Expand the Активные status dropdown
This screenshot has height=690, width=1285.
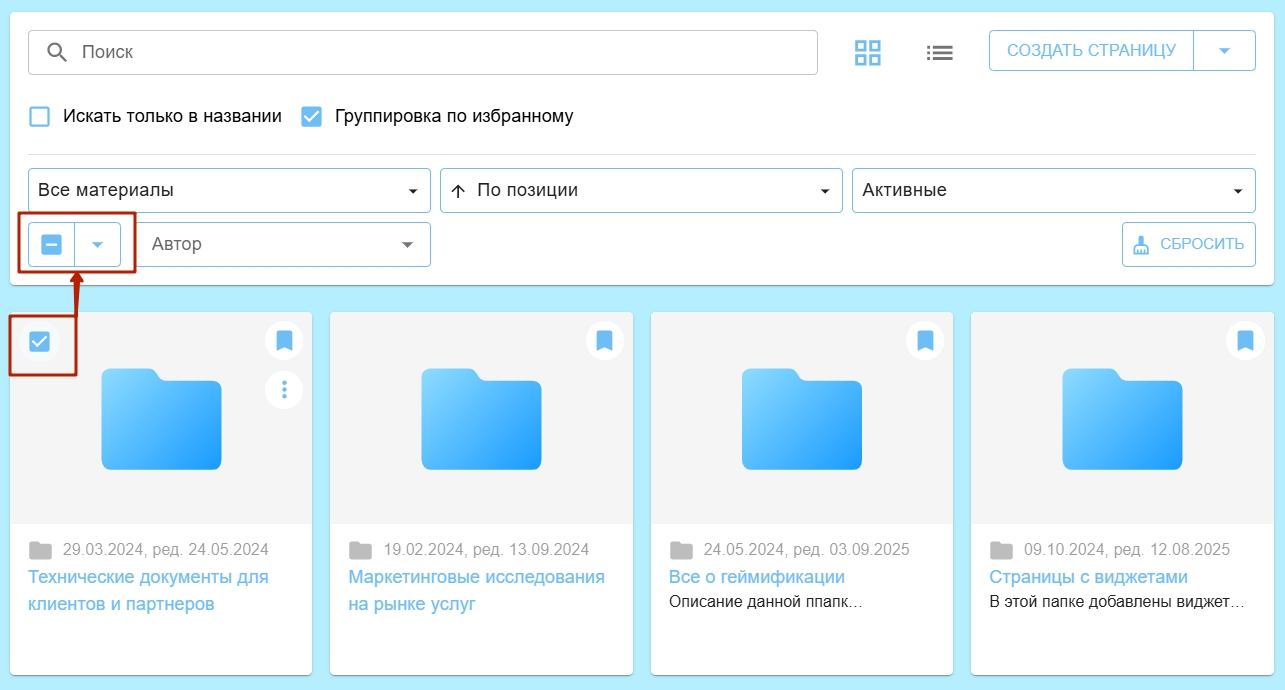(x=1053, y=190)
